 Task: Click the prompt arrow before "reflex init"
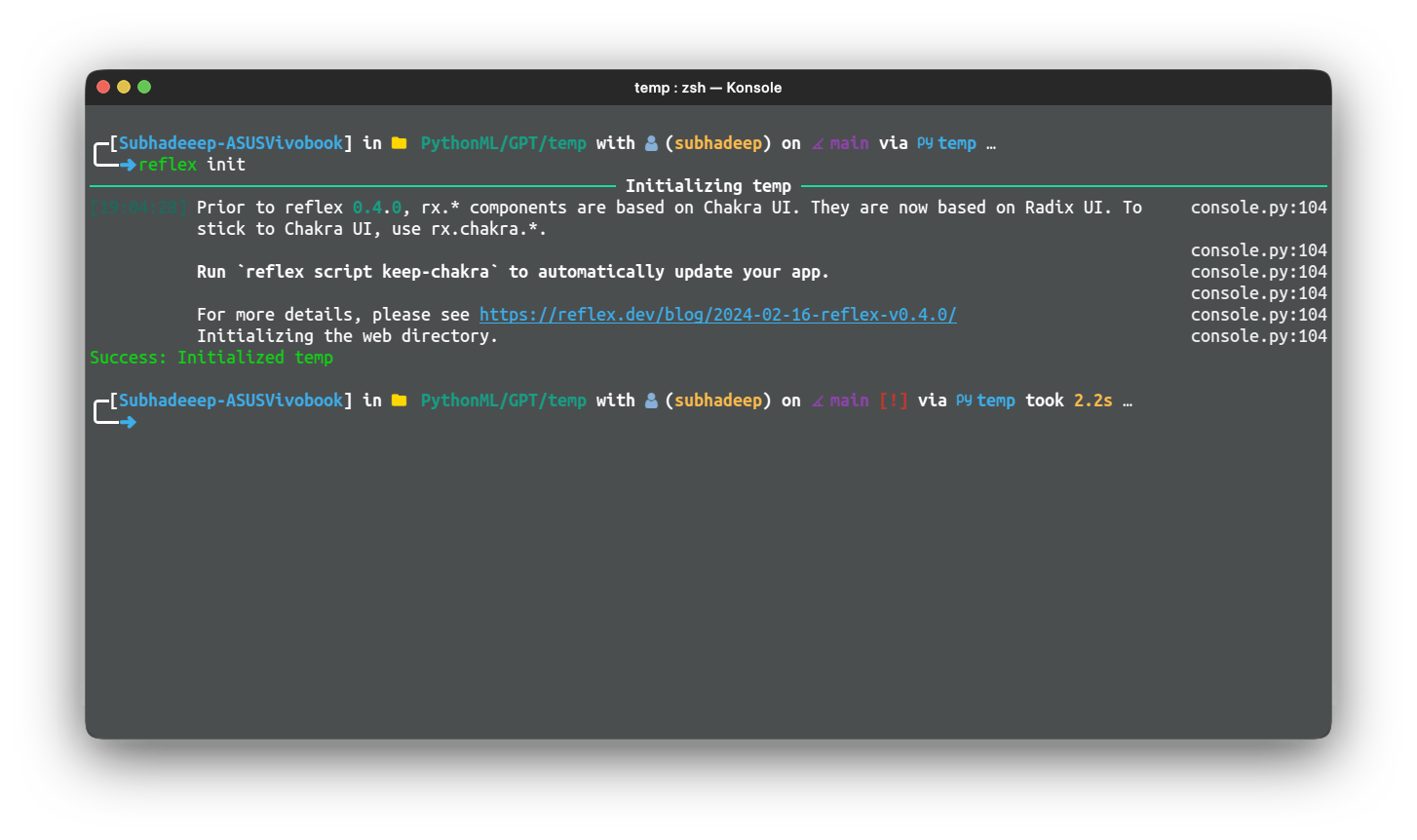click(x=128, y=165)
